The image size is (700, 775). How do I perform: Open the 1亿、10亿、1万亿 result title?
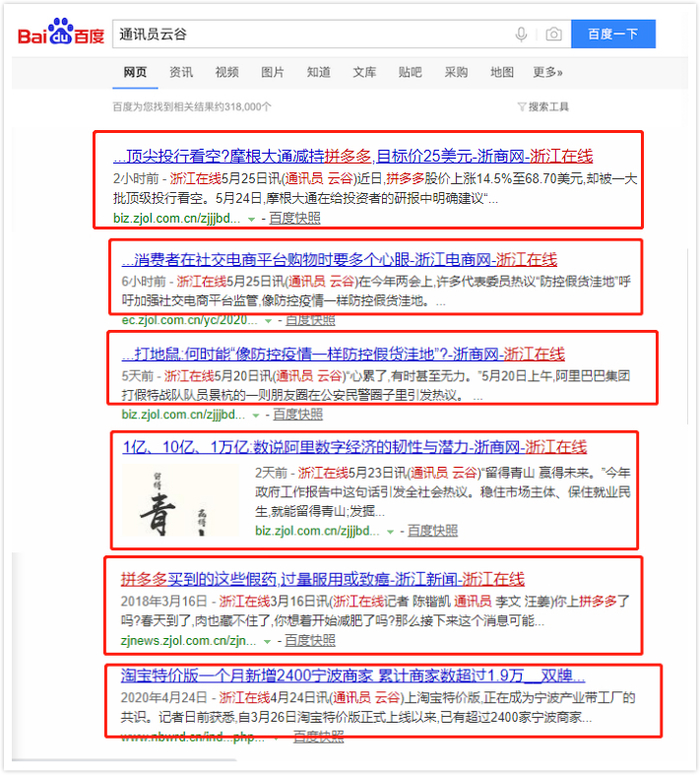pos(354,447)
